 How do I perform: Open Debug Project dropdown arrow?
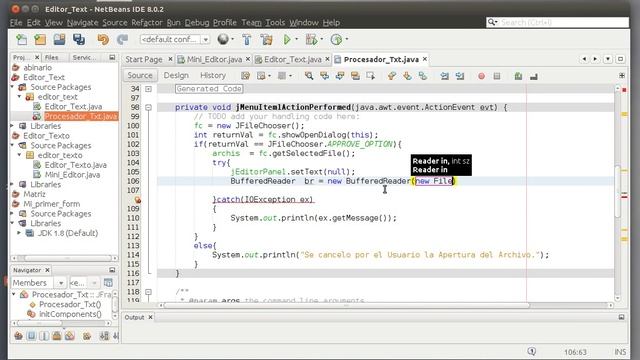pos(322,40)
